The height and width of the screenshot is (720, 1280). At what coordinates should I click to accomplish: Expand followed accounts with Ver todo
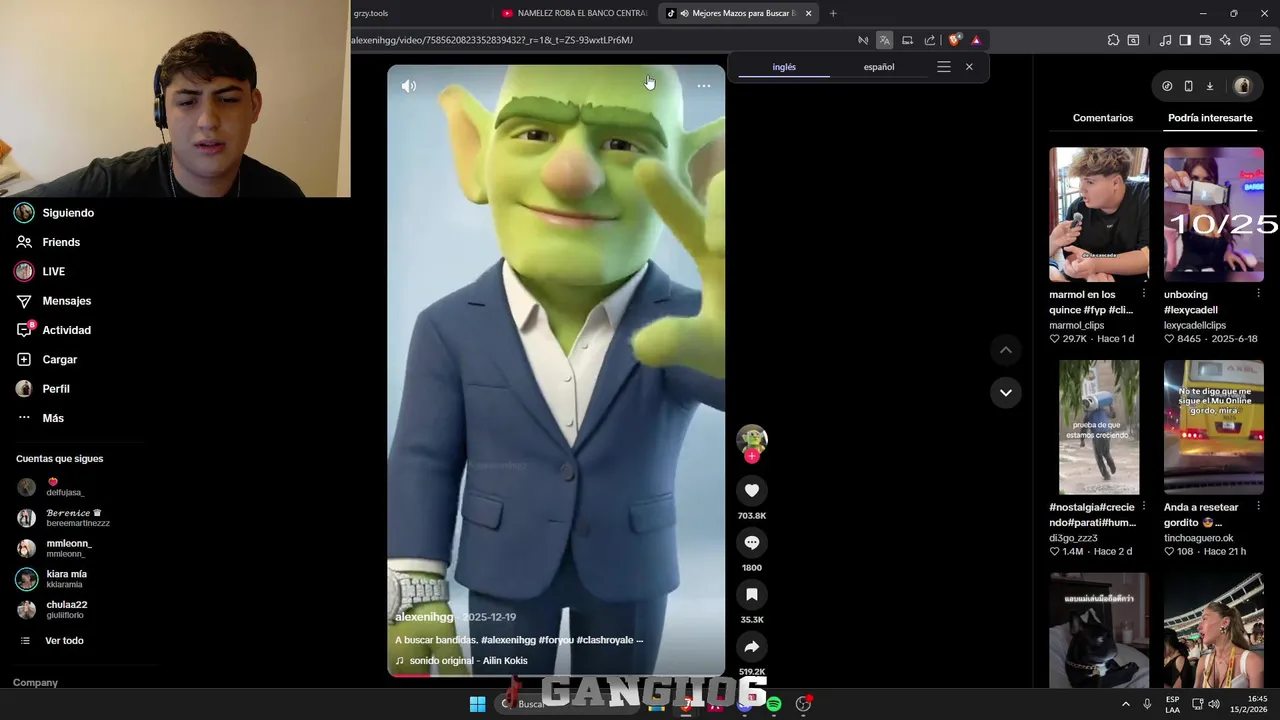coord(64,641)
